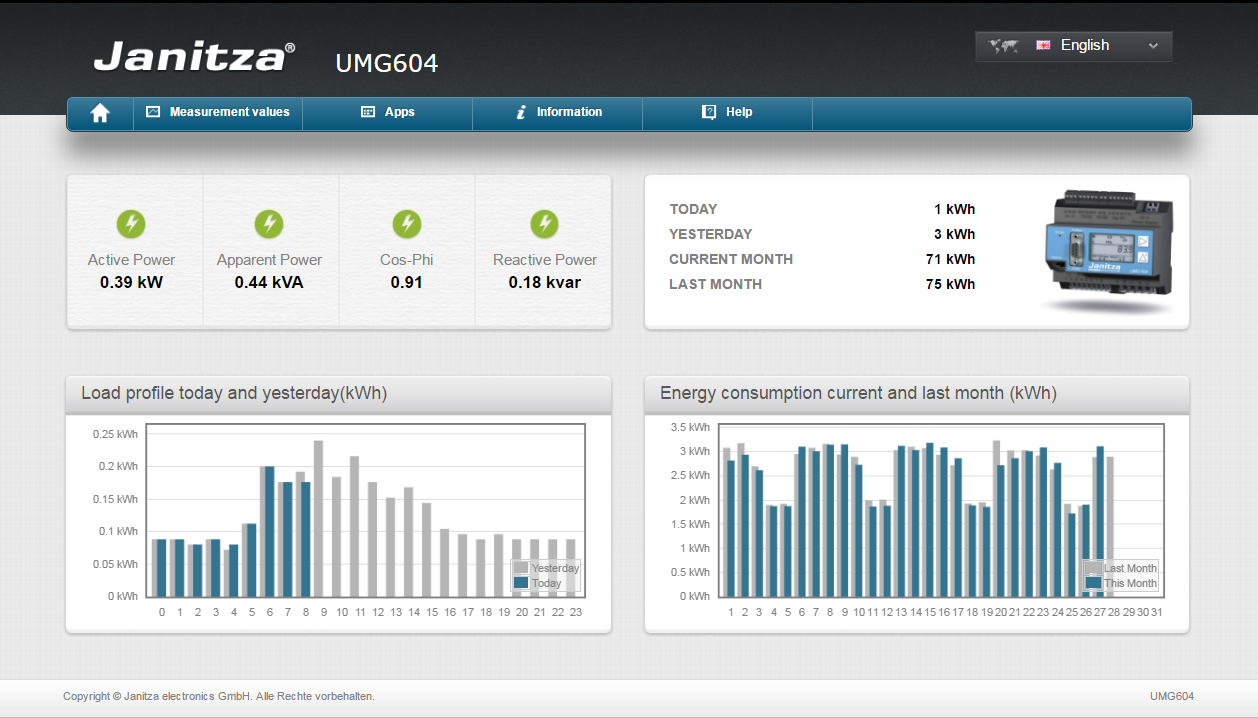Click the Cos-Phi lightning icon
The height and width of the screenshot is (718, 1258).
(406, 224)
